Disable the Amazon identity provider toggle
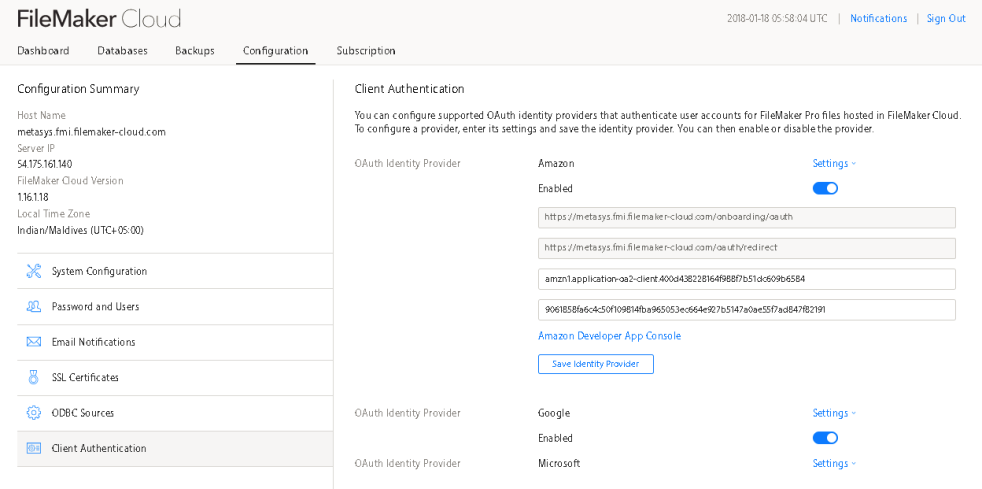The height and width of the screenshot is (489, 982). click(825, 188)
